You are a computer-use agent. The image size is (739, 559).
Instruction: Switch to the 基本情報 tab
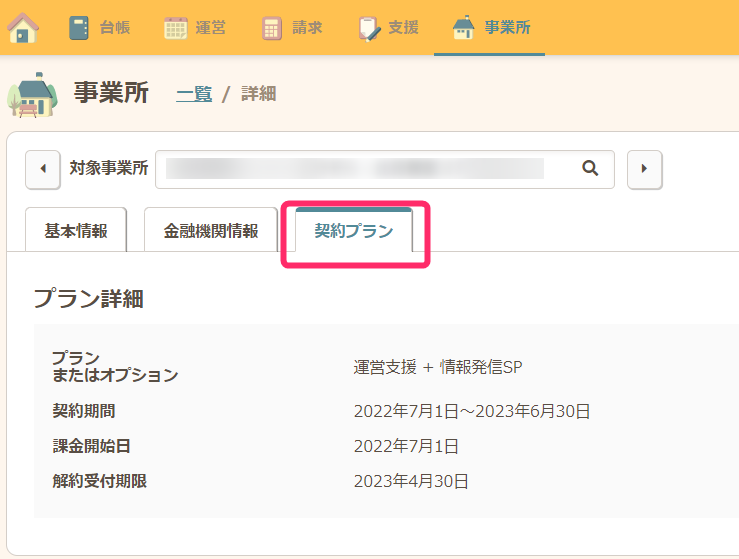coord(76,231)
